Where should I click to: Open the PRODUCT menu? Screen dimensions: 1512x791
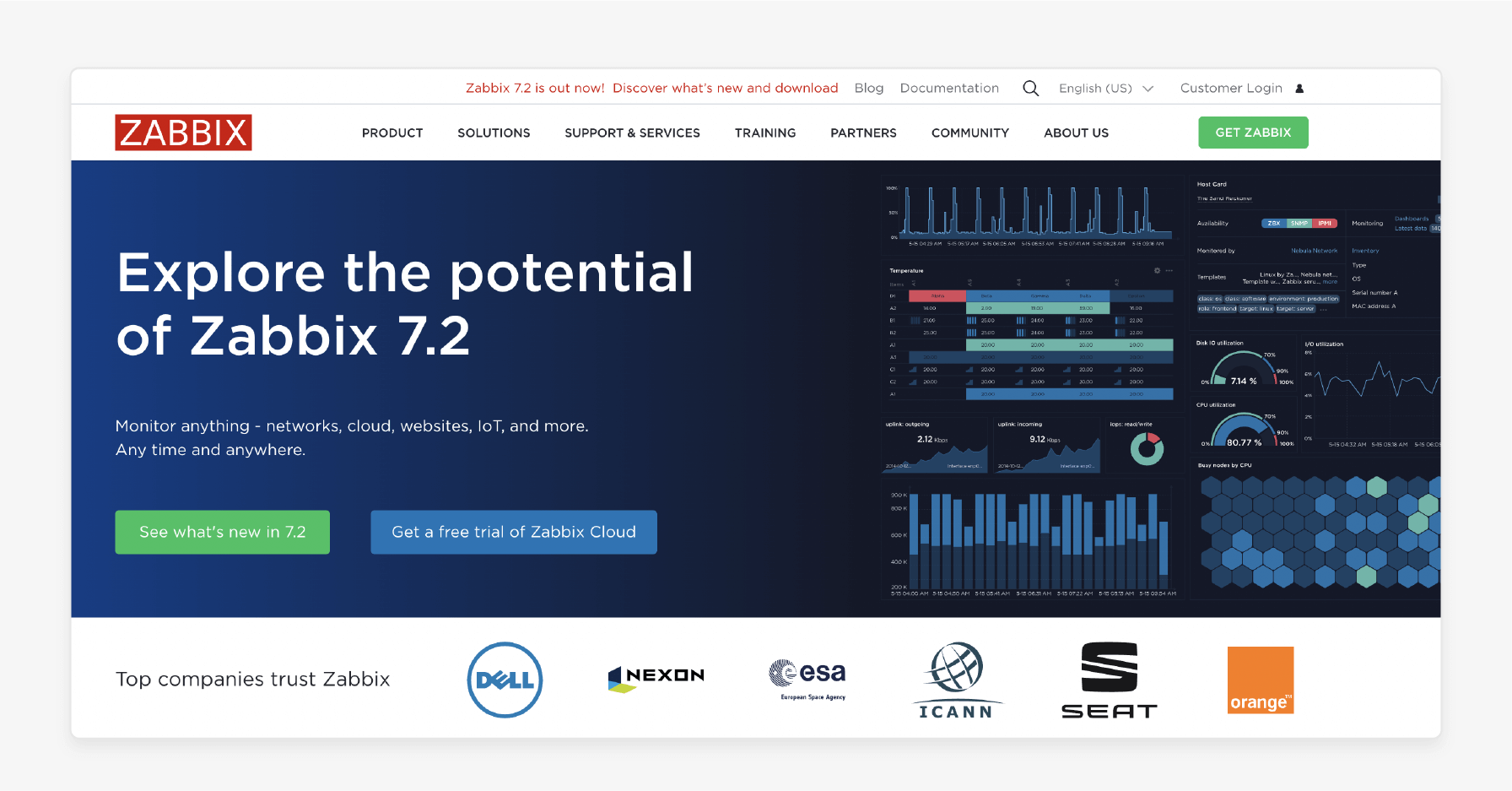coord(392,133)
